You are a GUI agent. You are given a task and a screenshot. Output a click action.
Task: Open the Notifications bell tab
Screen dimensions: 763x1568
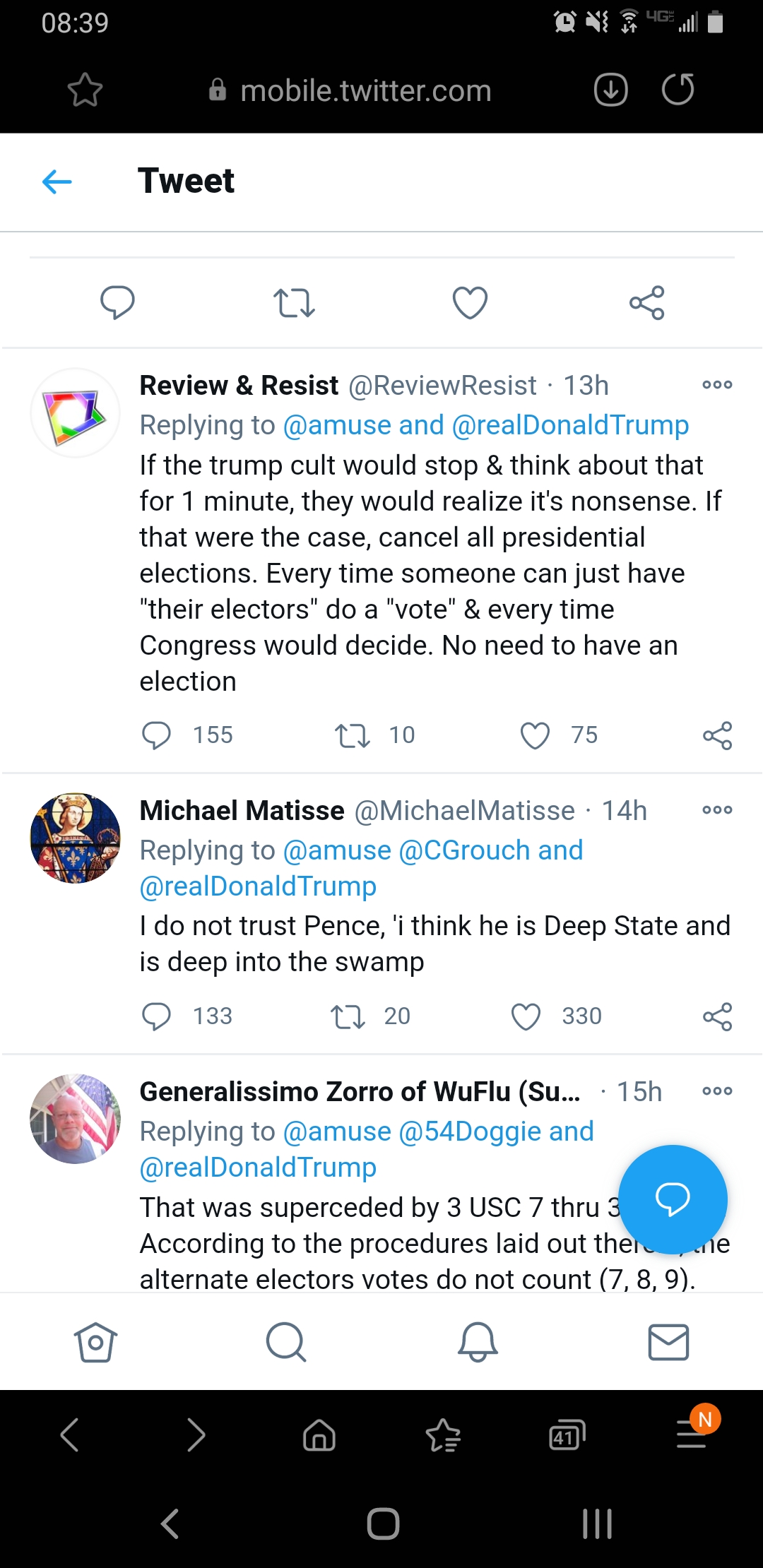(478, 1341)
